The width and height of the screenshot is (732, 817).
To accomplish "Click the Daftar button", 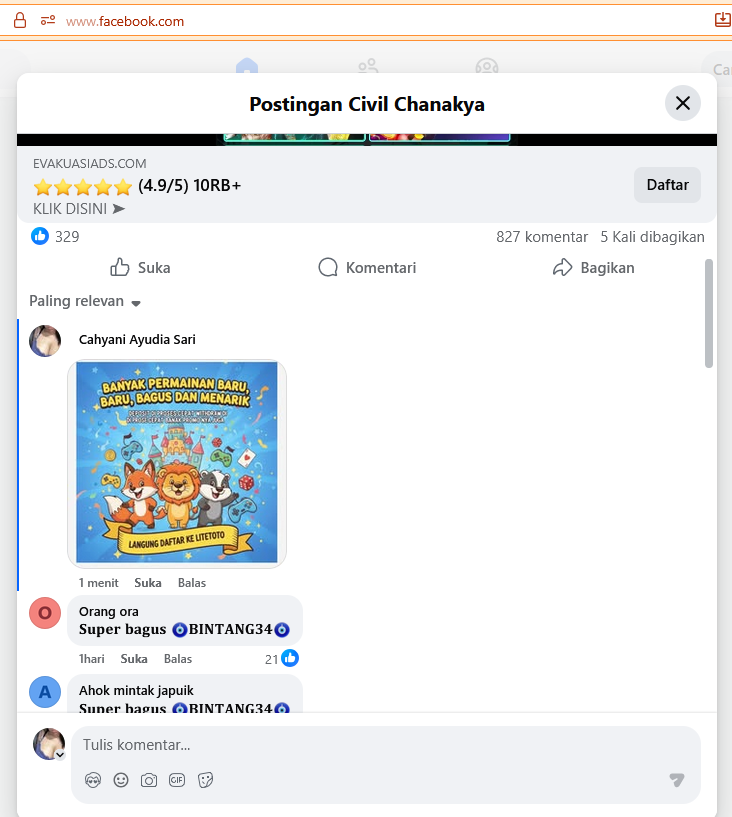I will tap(667, 185).
